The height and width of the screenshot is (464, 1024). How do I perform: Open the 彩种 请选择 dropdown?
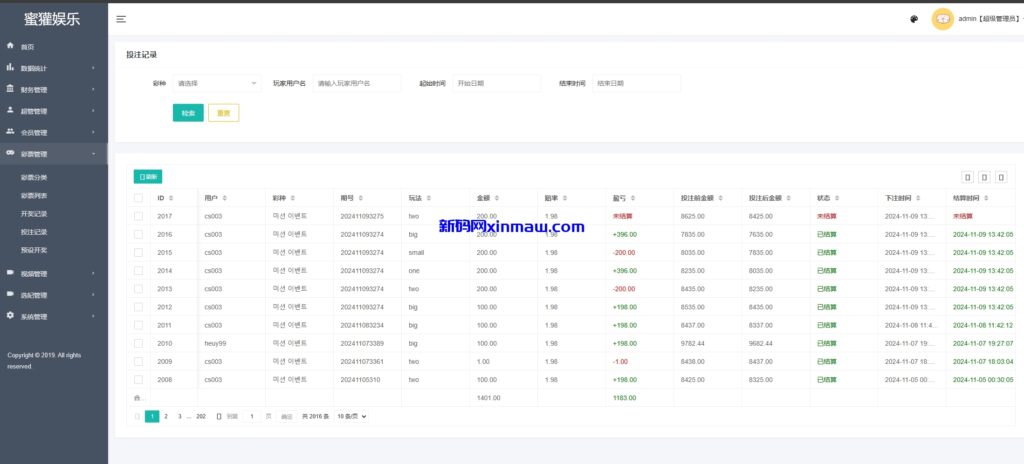click(x=216, y=83)
